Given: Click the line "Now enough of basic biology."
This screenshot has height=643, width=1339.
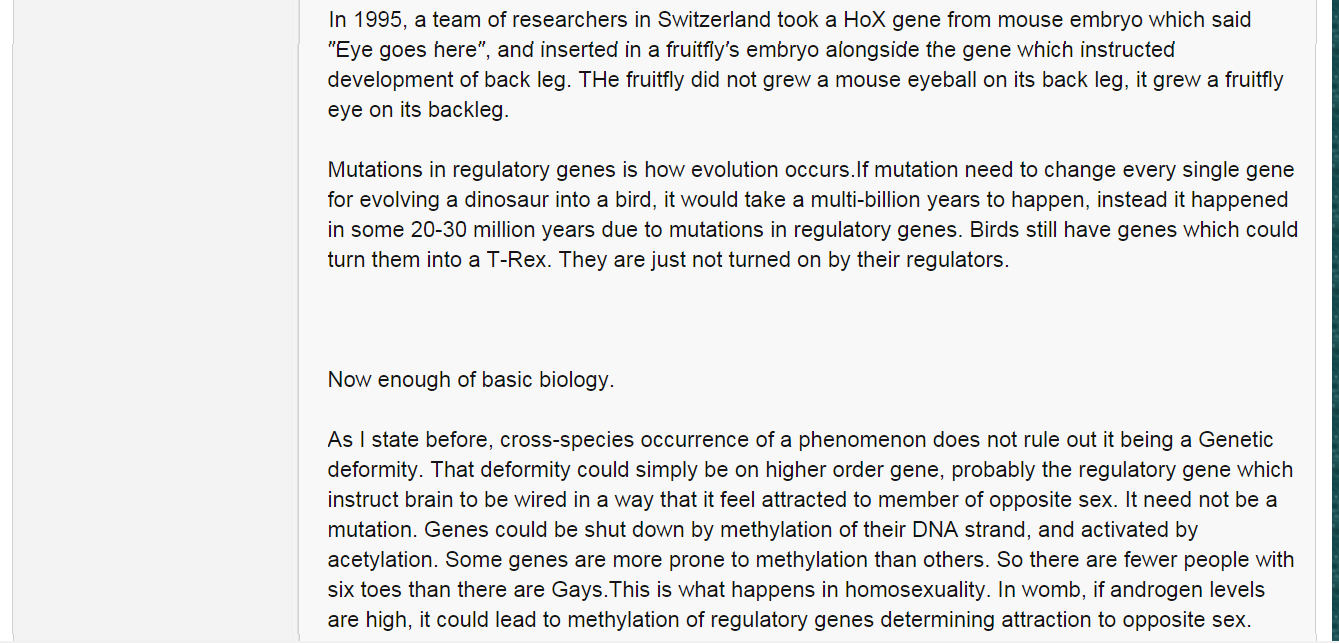Looking at the screenshot, I should pos(471,380).
